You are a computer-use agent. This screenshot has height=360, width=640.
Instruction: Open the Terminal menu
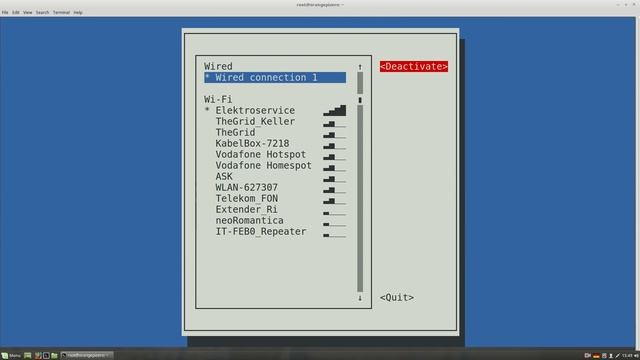[x=61, y=13]
